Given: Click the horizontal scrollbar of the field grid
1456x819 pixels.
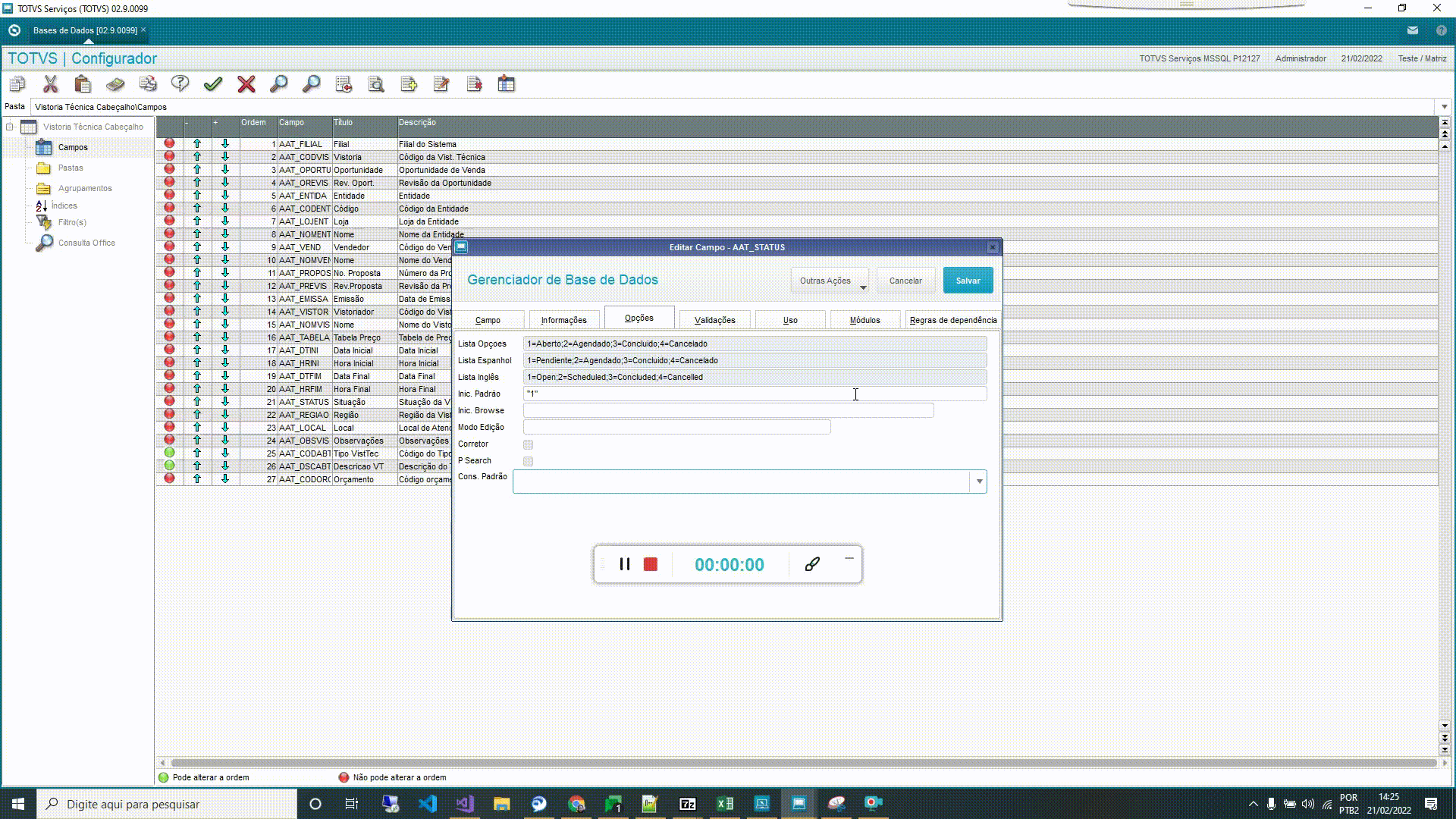Looking at the screenshot, I should pos(804,763).
